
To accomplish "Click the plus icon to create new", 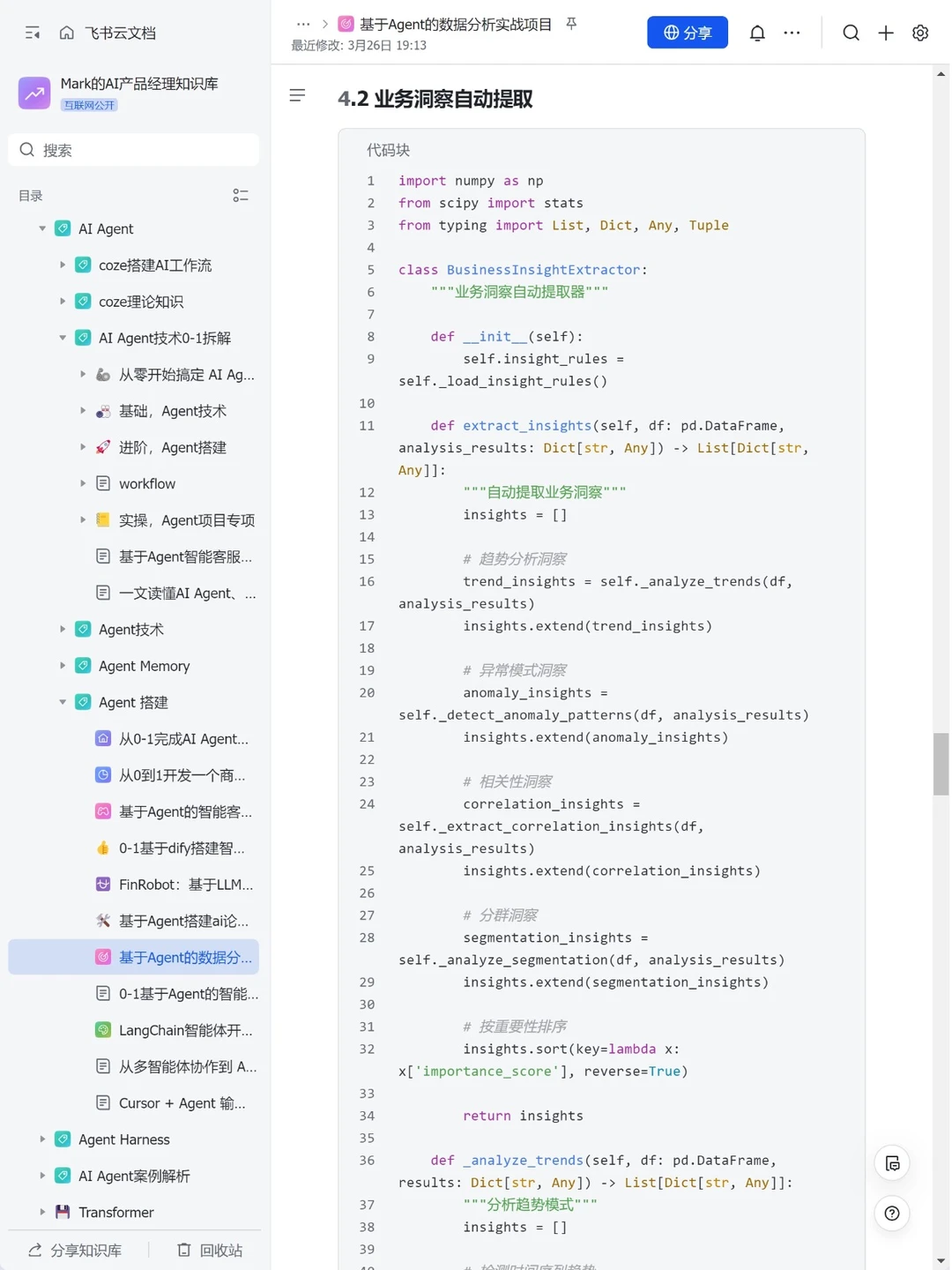I will [886, 33].
